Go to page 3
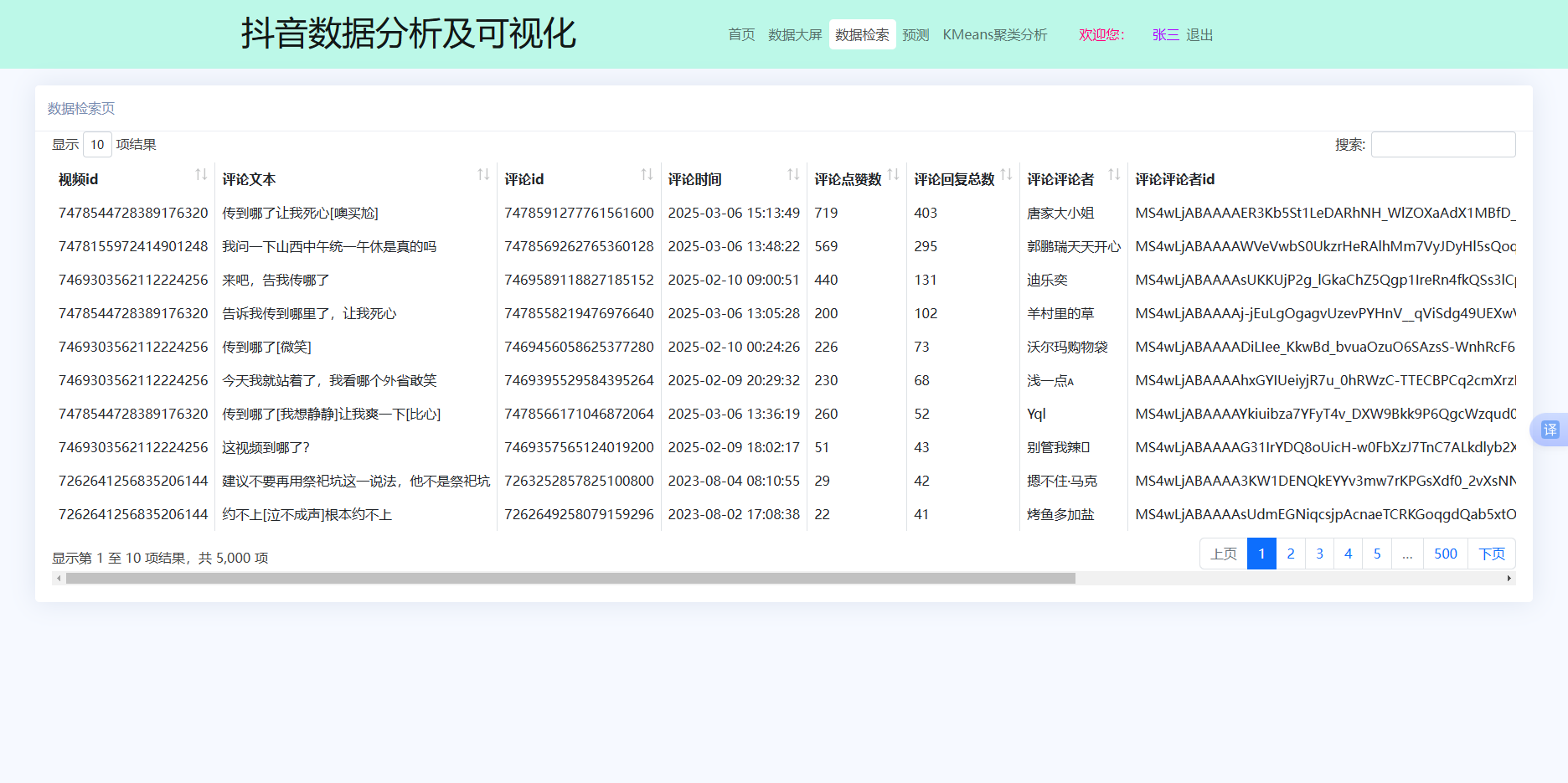The image size is (1568, 783). coord(1319,554)
